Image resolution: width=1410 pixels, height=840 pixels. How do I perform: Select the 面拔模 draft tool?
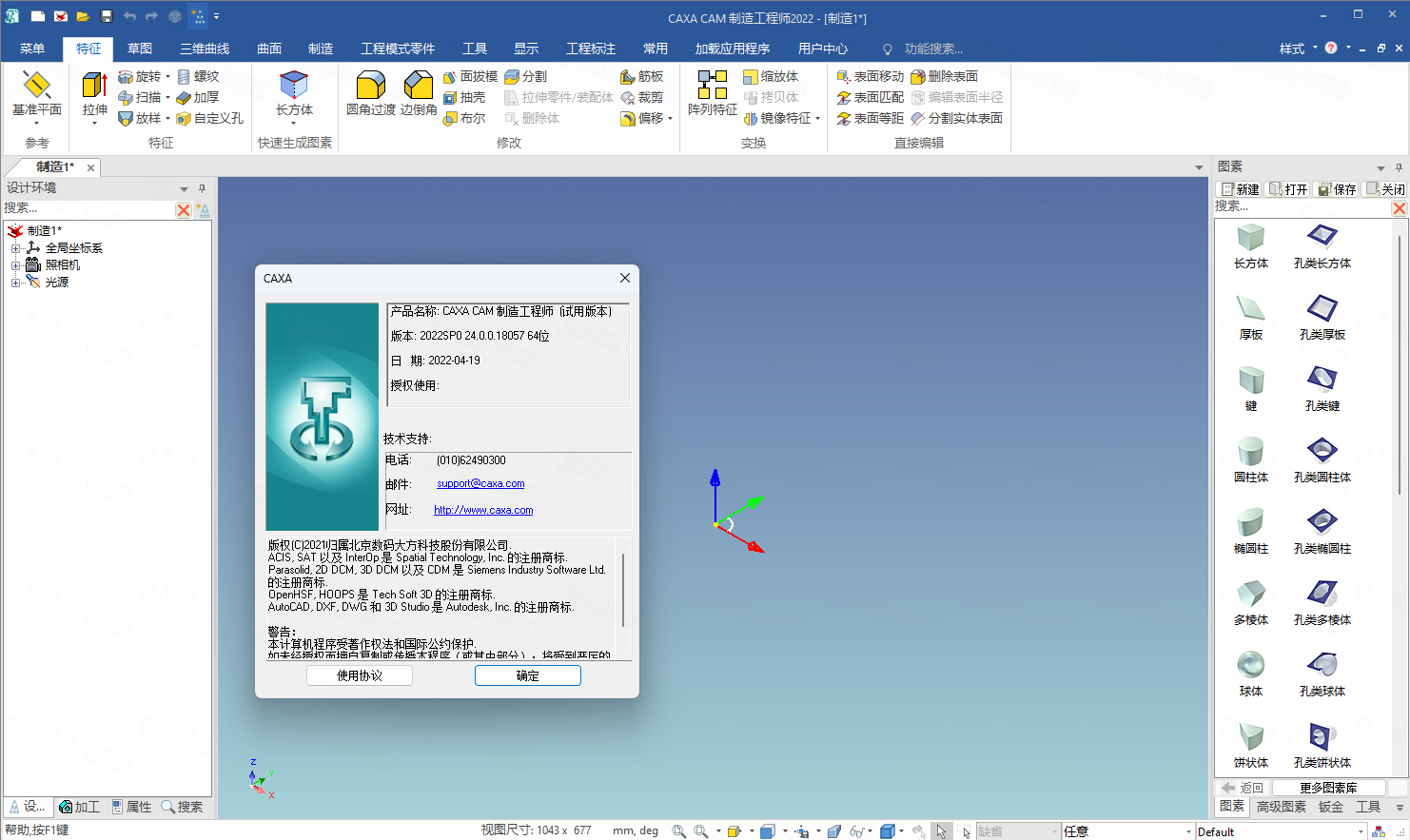pyautogui.click(x=470, y=76)
